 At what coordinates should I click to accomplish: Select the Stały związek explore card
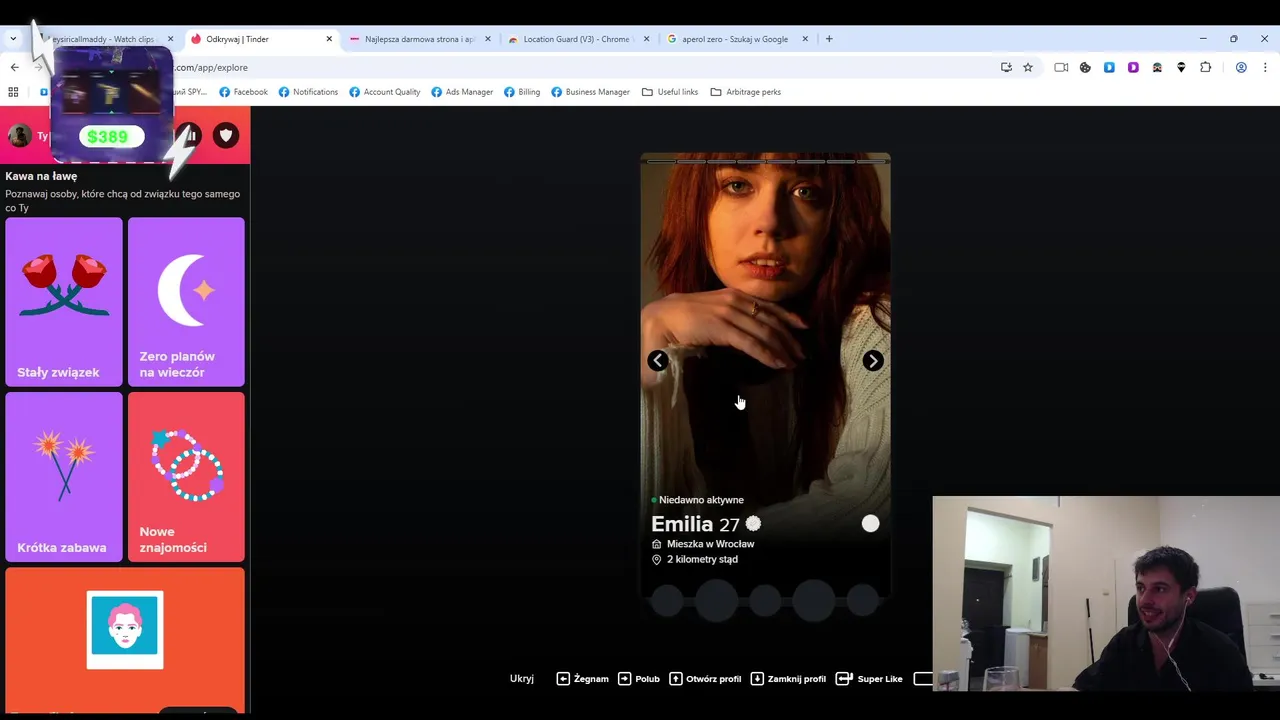click(64, 302)
